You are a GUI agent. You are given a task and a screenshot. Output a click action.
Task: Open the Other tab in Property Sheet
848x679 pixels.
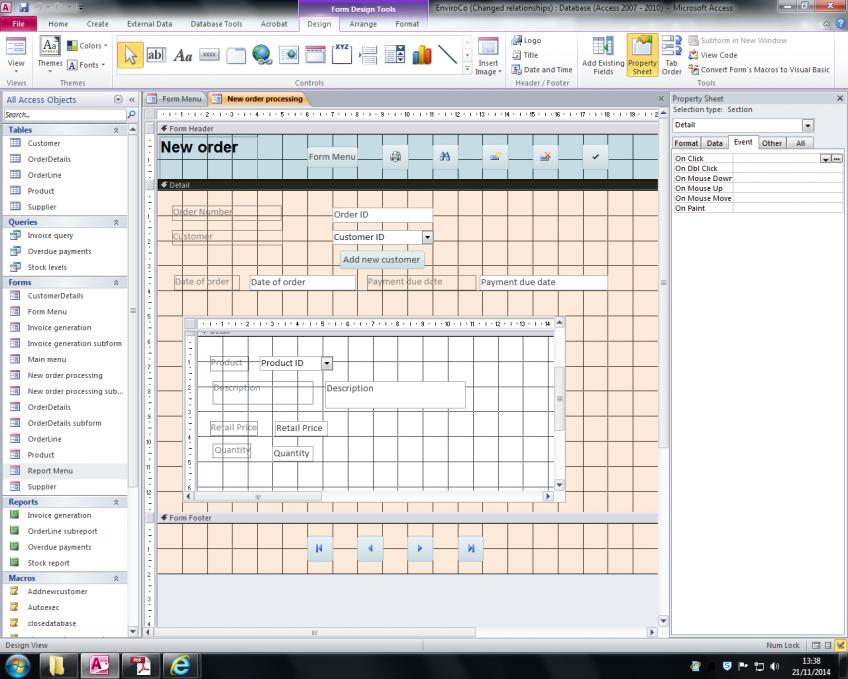771,143
